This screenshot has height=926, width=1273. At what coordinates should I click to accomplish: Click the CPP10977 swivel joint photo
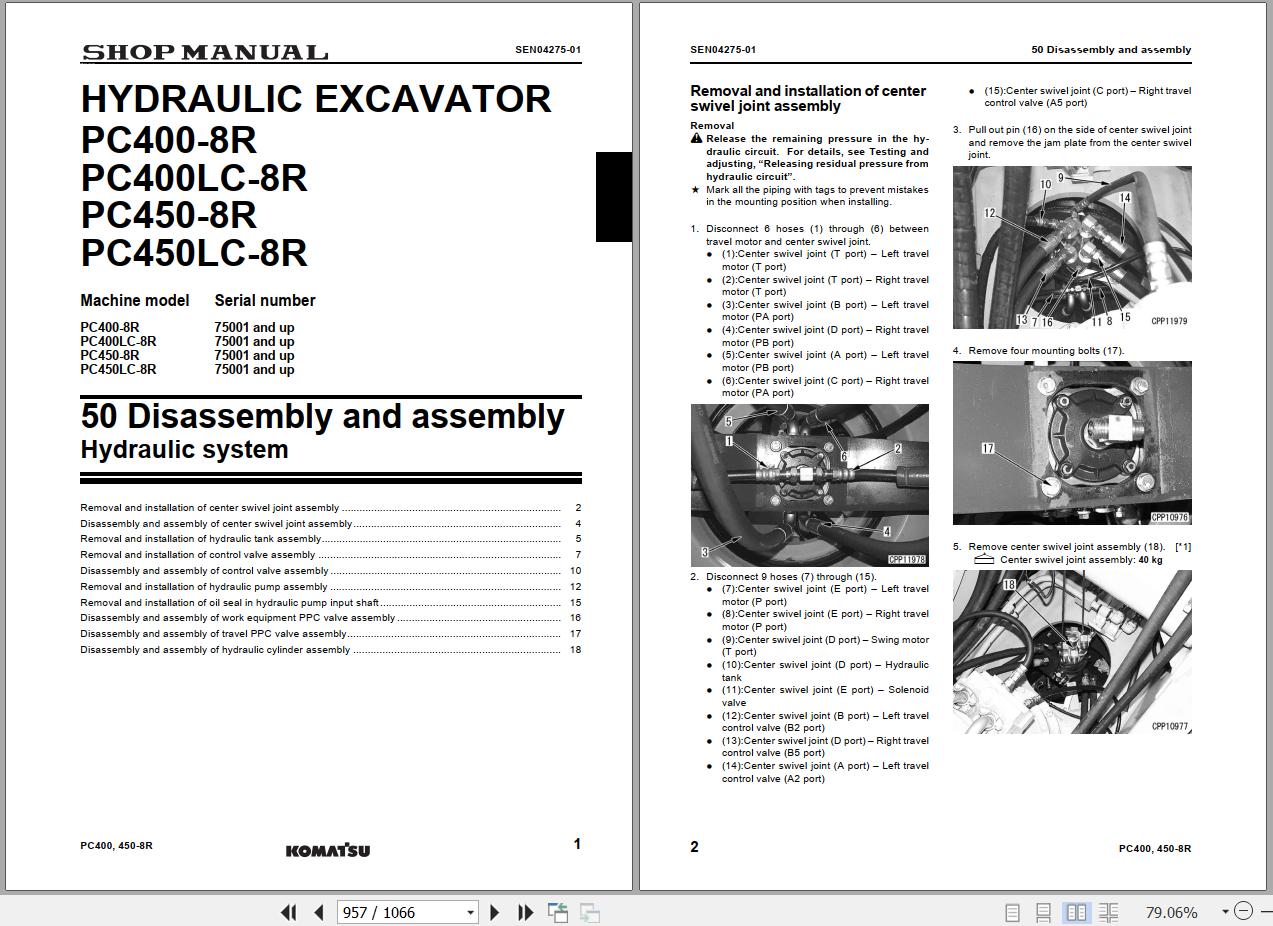coord(1072,652)
